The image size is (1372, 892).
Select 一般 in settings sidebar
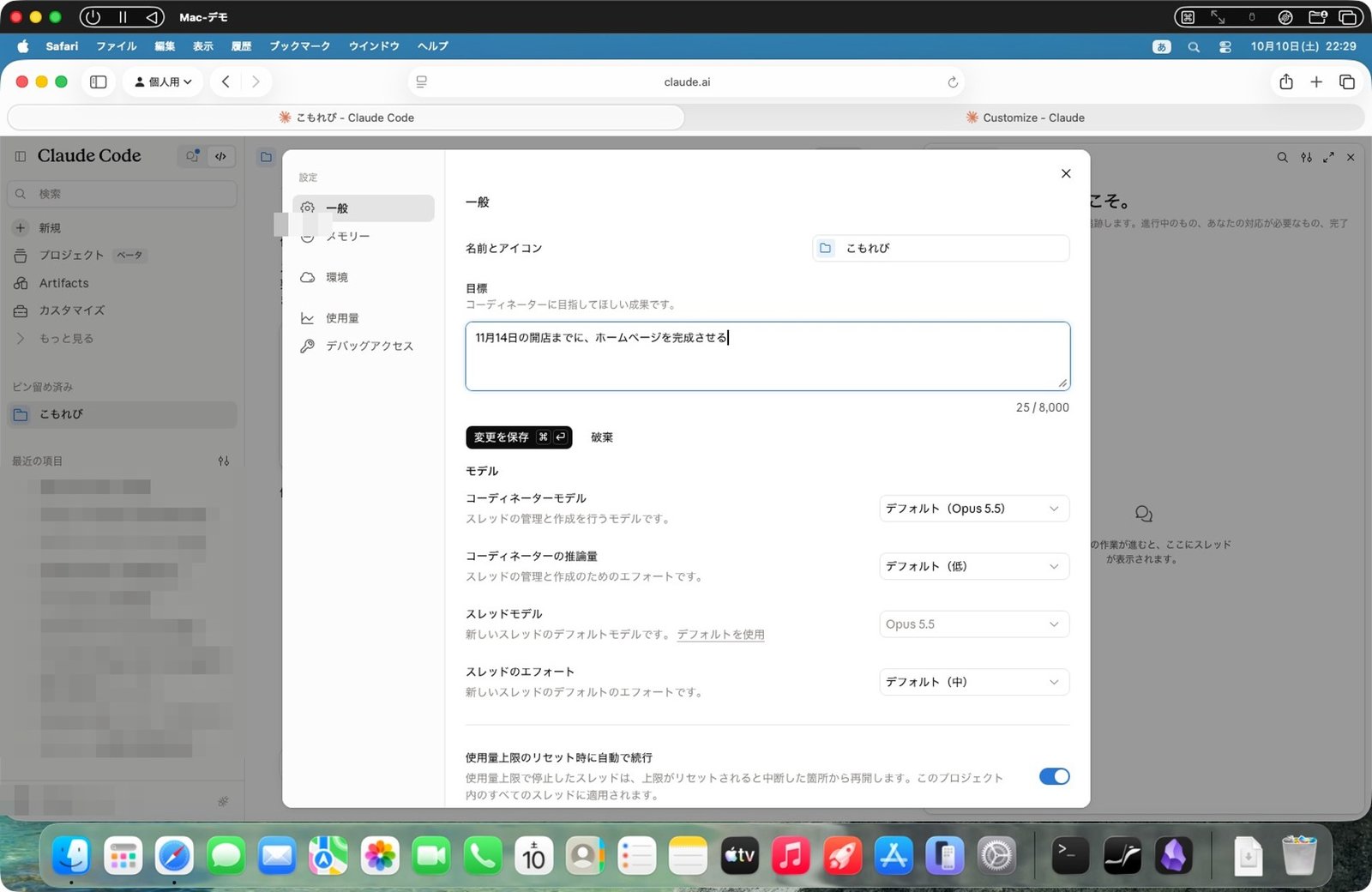[x=364, y=208]
